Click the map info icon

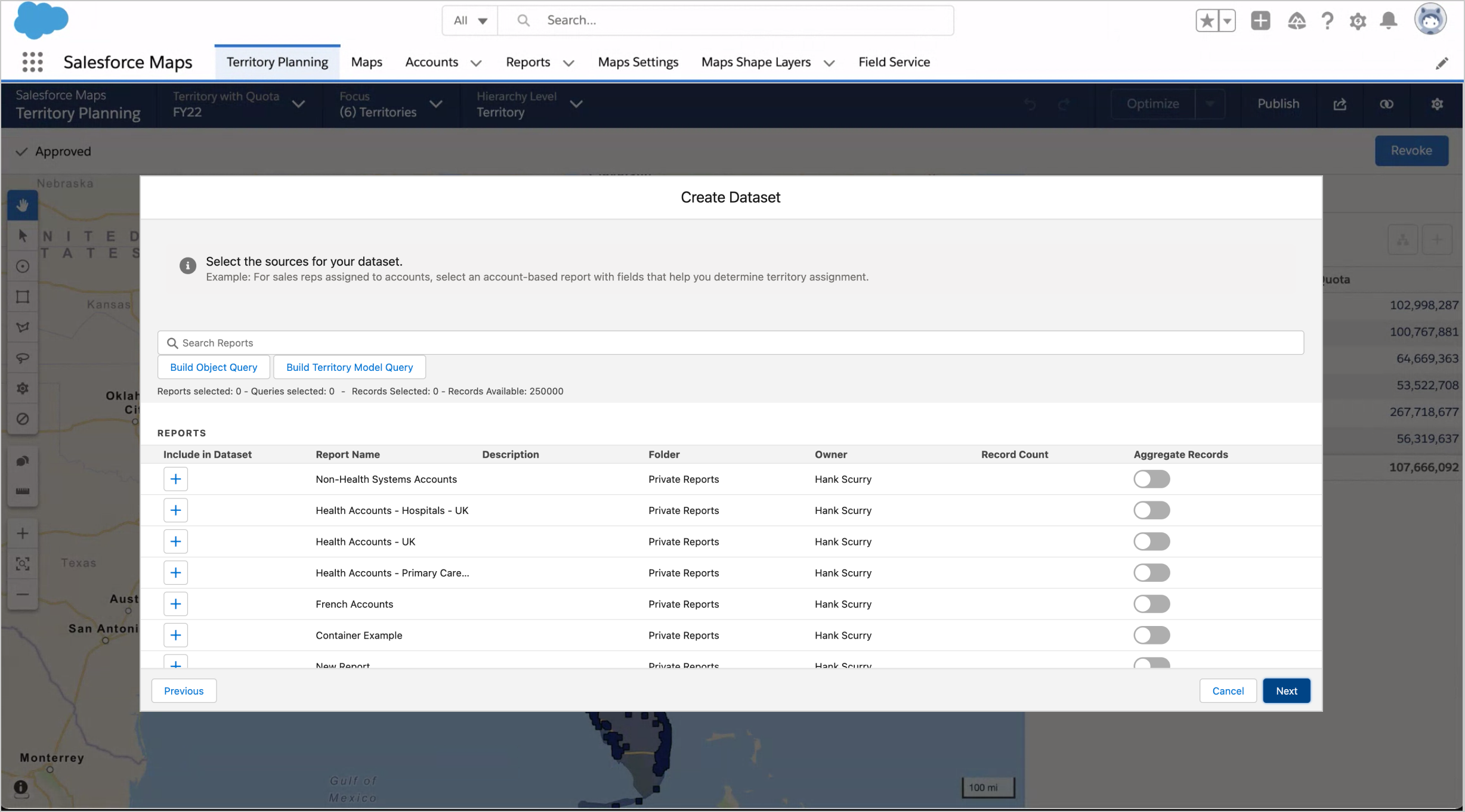click(x=21, y=788)
